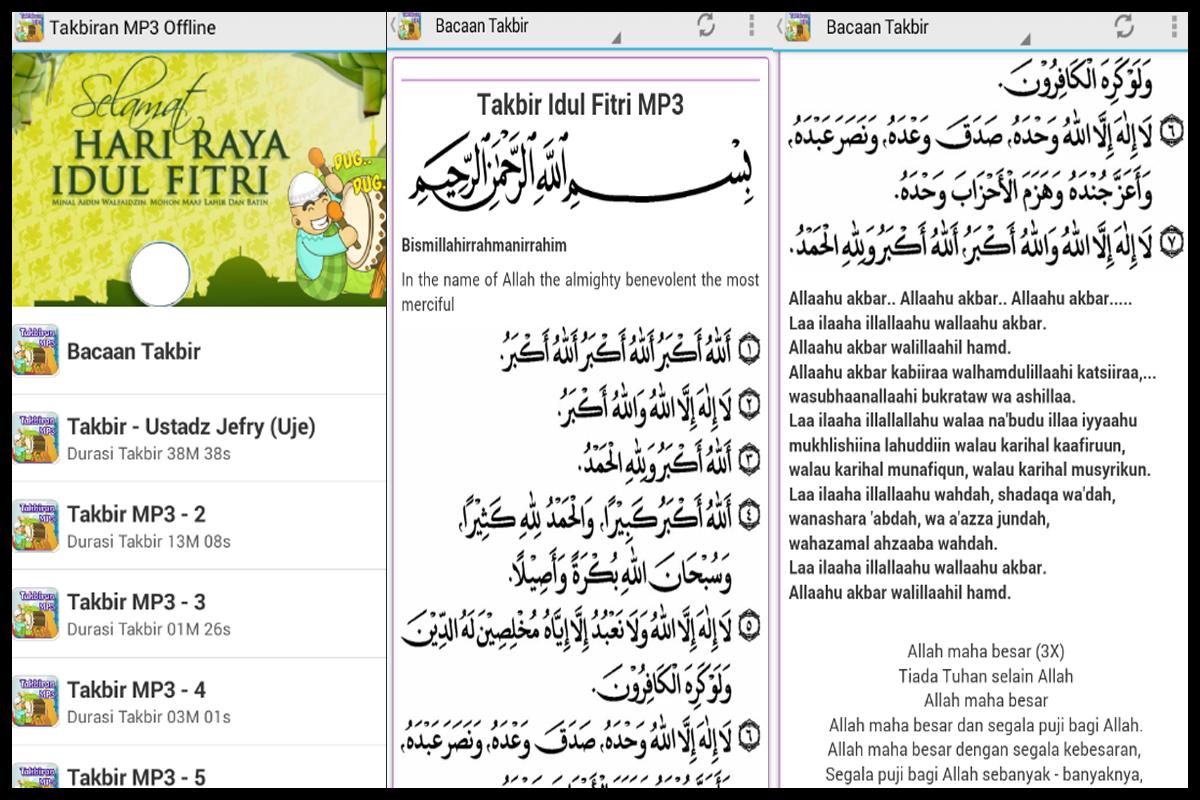1200x800 pixels.
Task: Tap the thumbnail icon of Takbir Ustadz Jefry row
Action: click(x=36, y=438)
